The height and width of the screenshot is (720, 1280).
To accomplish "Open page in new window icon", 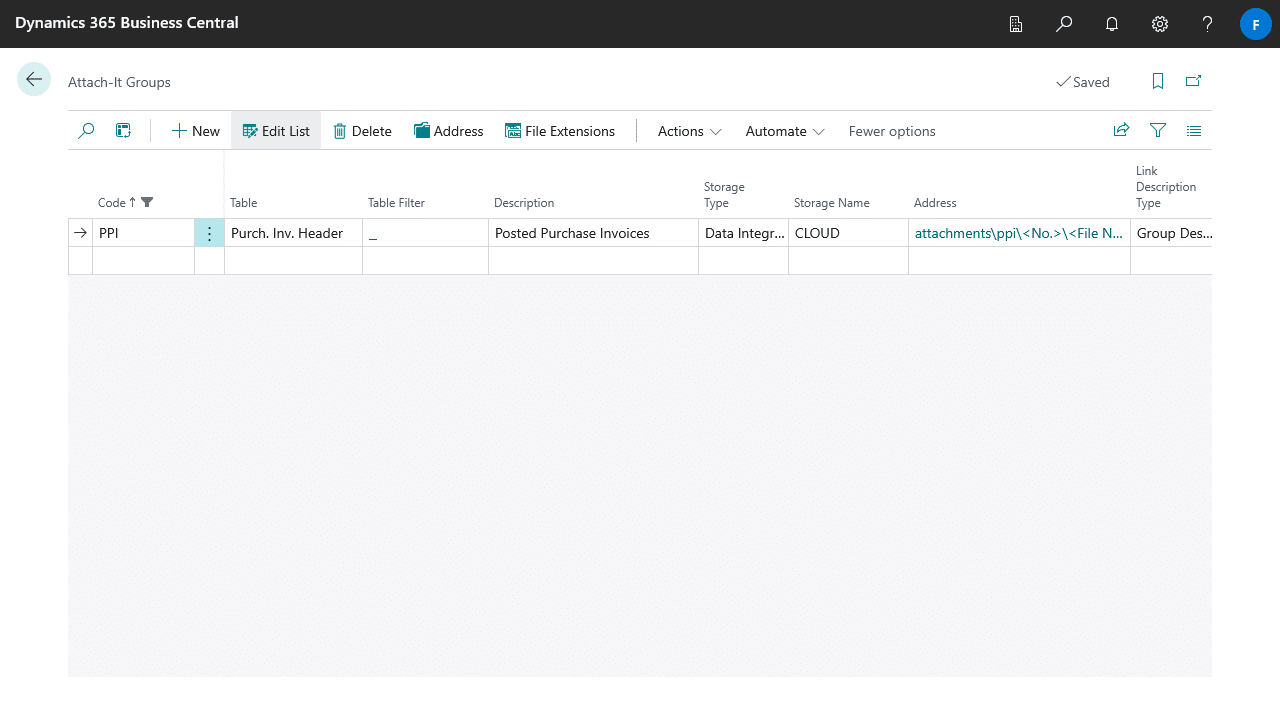I will click(1193, 82).
